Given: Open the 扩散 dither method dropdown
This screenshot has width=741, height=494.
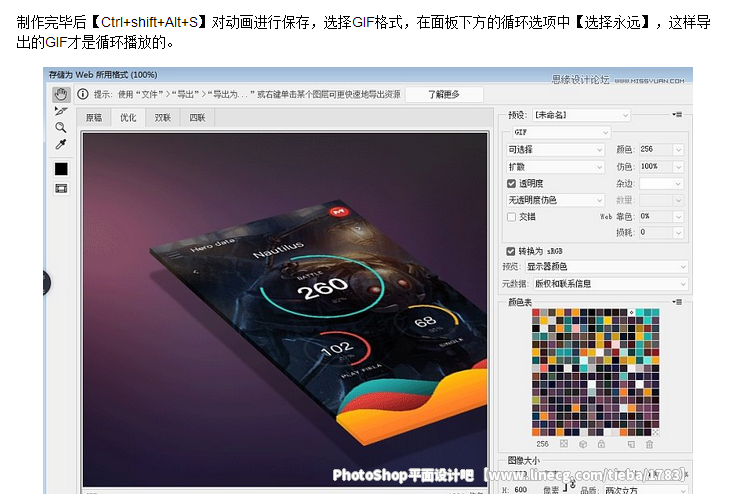Looking at the screenshot, I should 555,167.
